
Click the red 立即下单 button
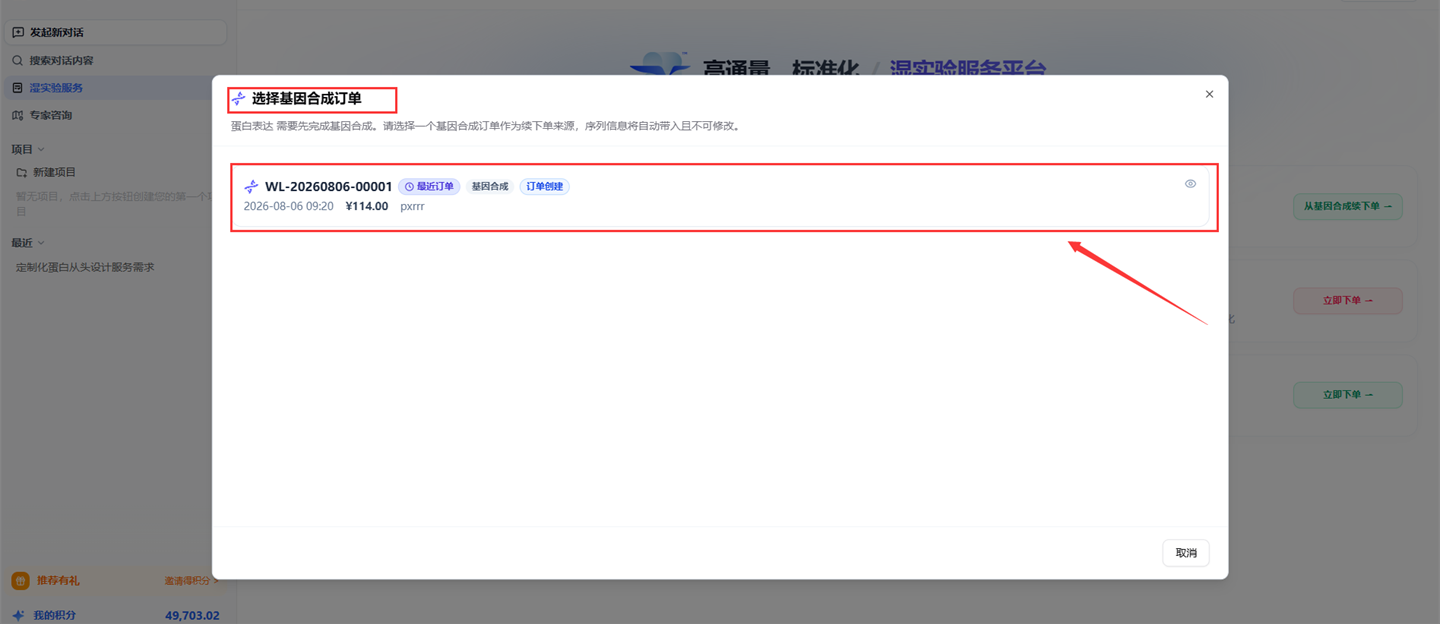pyautogui.click(x=1348, y=300)
